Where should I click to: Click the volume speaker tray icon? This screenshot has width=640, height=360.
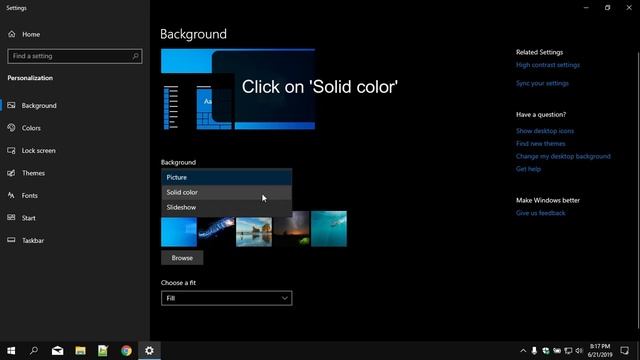[x=579, y=351]
